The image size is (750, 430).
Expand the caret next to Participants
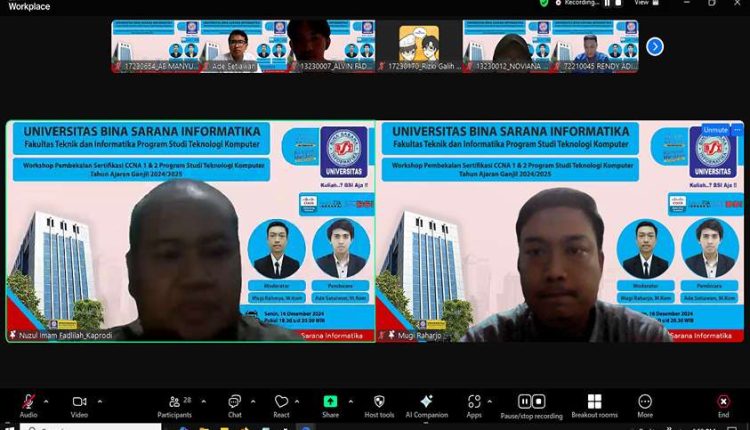tap(204, 401)
